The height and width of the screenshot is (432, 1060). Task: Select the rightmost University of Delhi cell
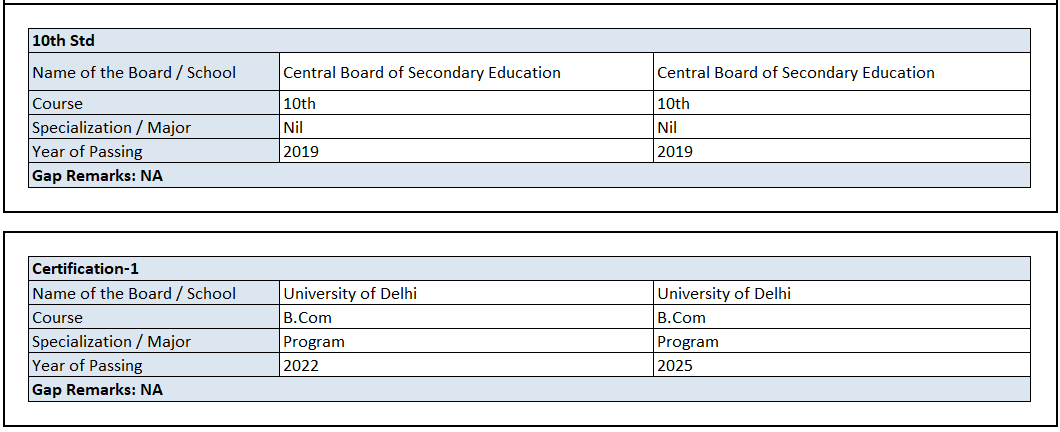click(x=724, y=293)
